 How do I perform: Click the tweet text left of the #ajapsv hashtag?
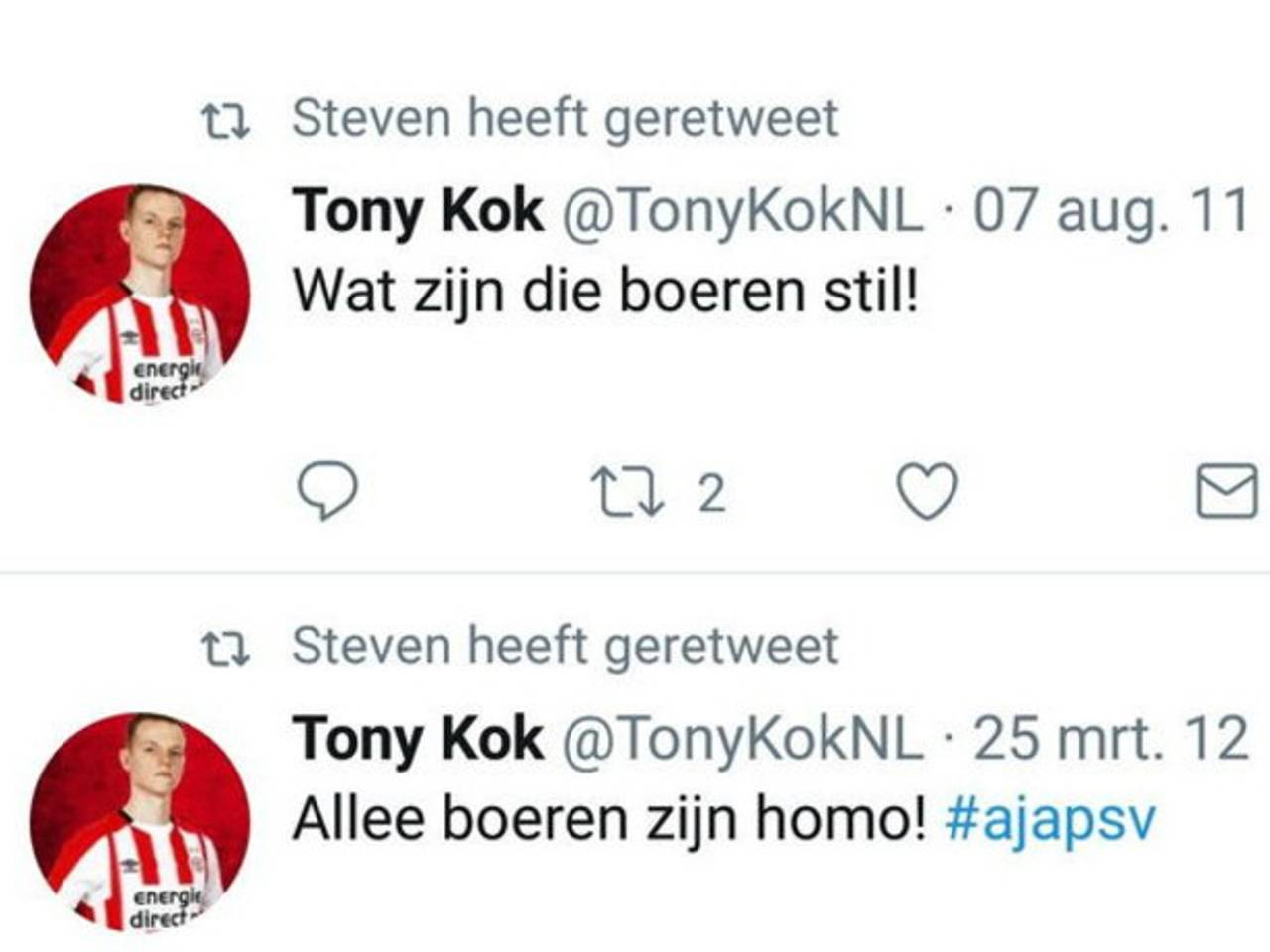(x=609, y=820)
